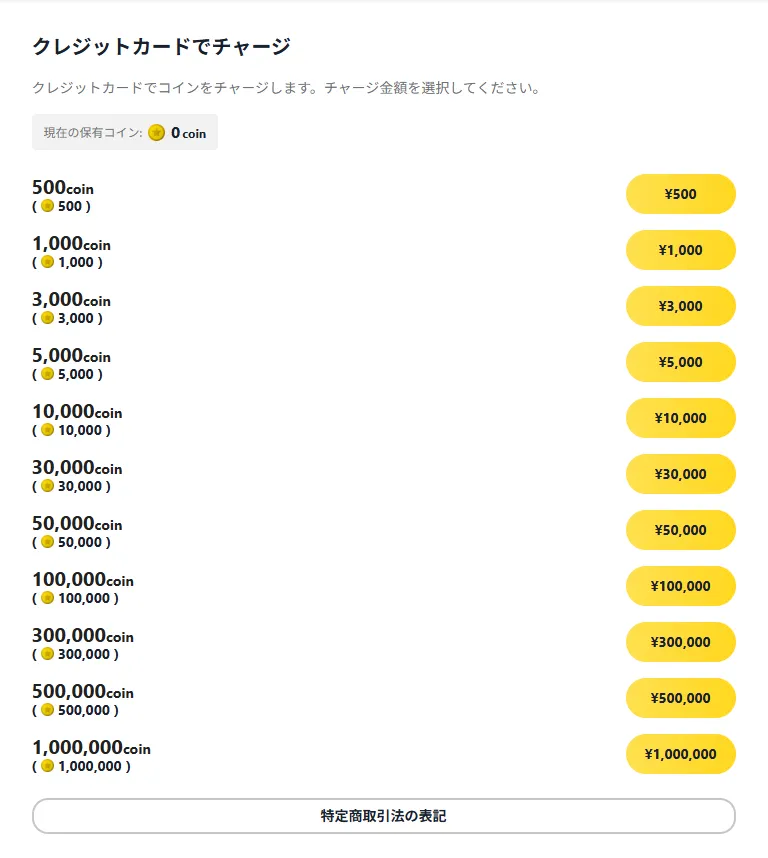
Task: Click the coin icon under 300,000coin
Action: [x=48, y=654]
